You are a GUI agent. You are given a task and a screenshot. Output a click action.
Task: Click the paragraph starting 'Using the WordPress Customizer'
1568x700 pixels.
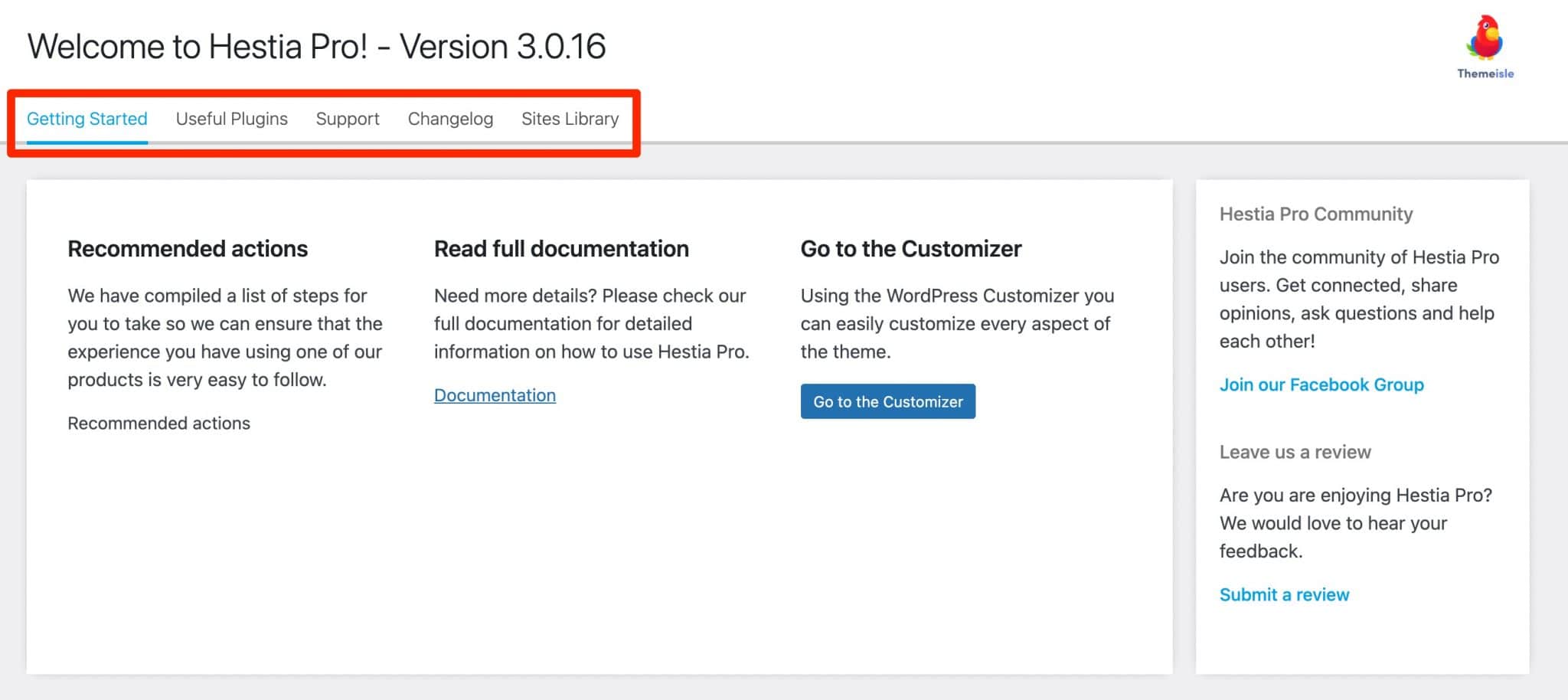(x=958, y=323)
